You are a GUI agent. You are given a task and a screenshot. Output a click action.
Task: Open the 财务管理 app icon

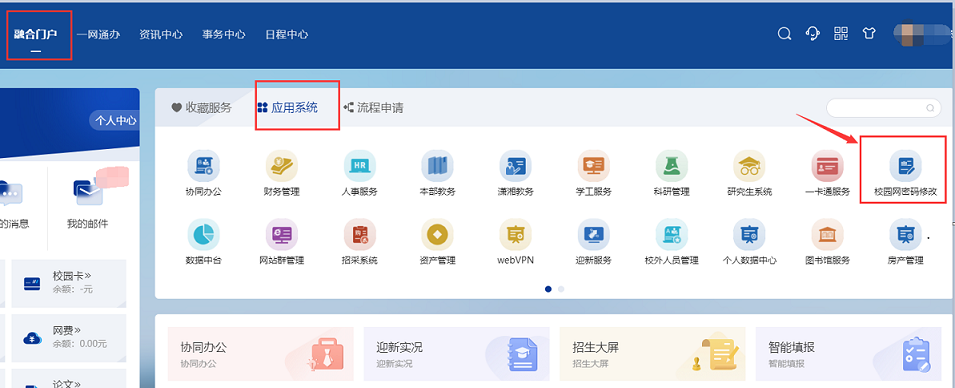click(x=281, y=165)
